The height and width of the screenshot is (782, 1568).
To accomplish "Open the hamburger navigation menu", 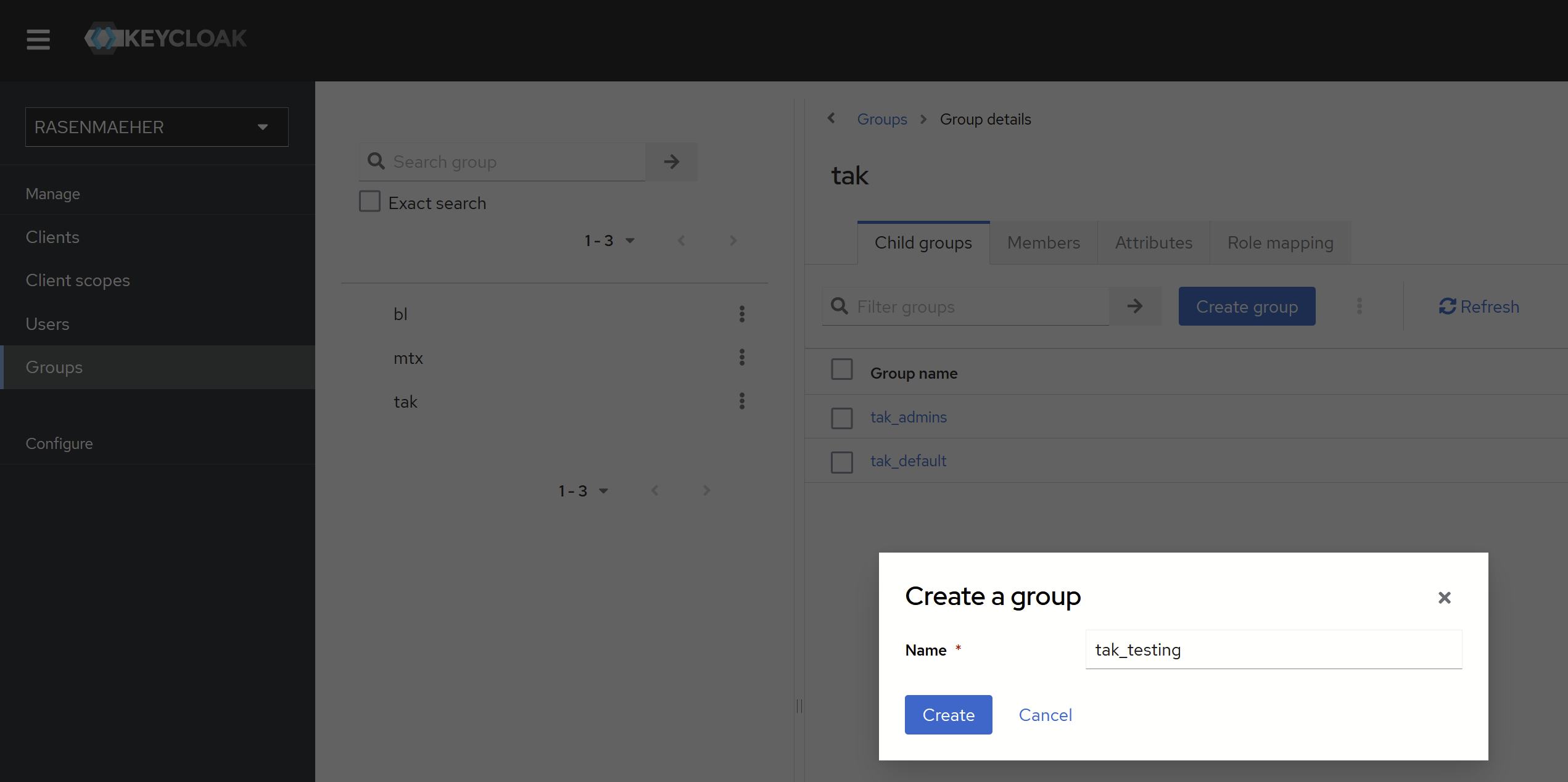I will pyautogui.click(x=38, y=39).
